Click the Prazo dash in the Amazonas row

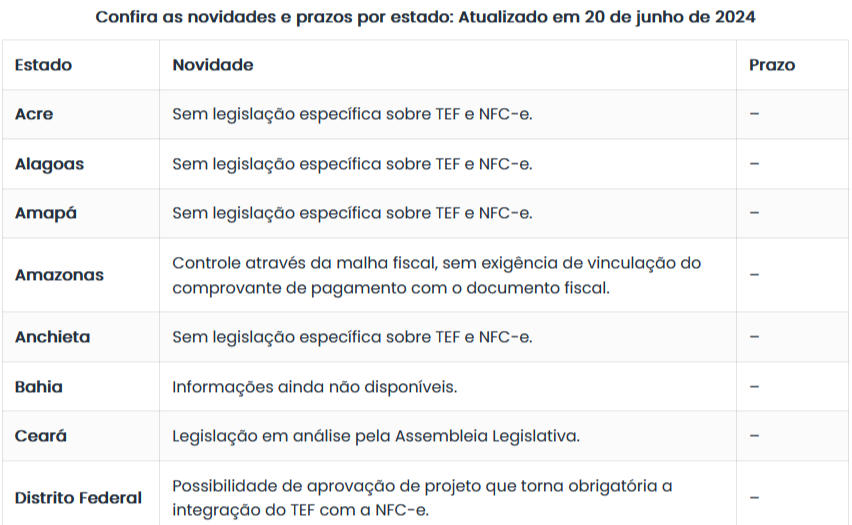click(754, 275)
